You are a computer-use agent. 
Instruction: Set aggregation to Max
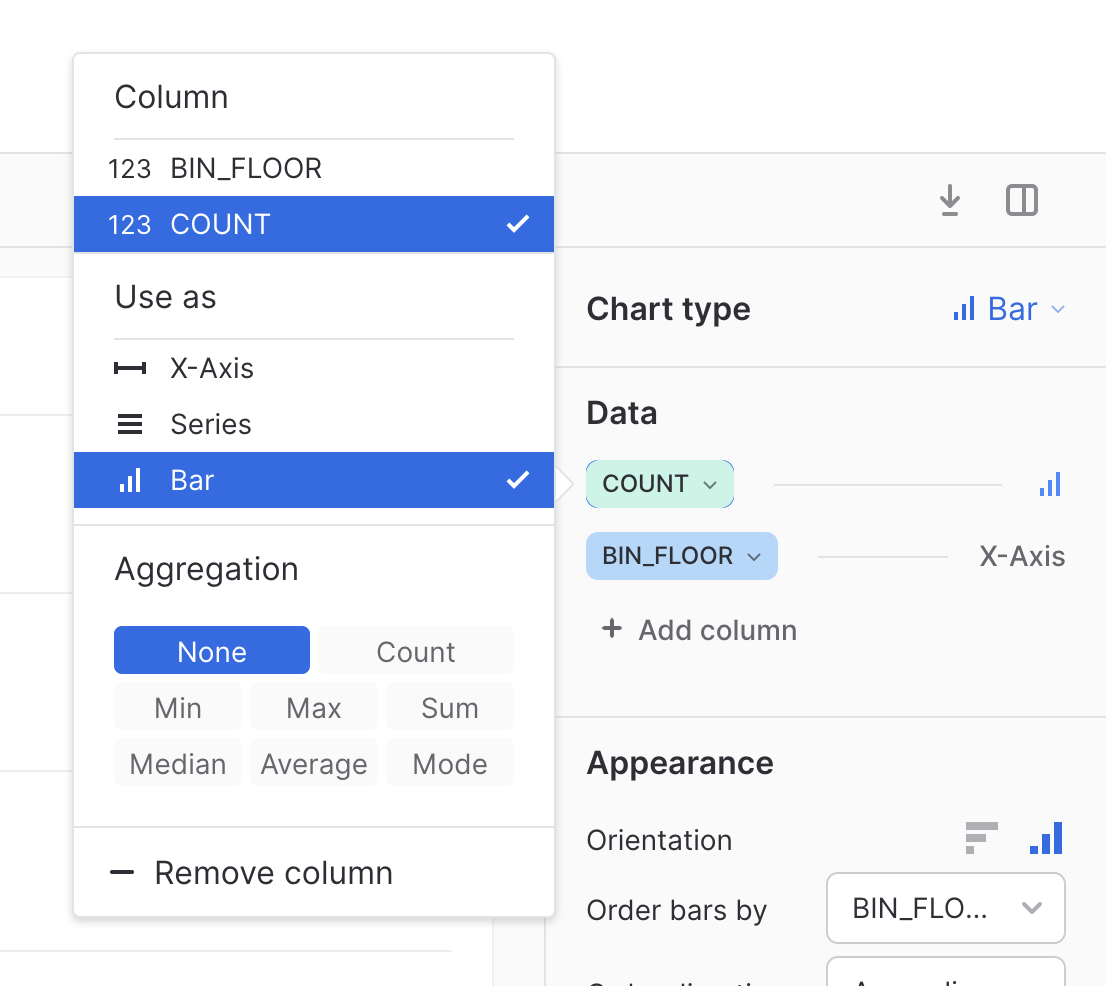pyautogui.click(x=313, y=708)
